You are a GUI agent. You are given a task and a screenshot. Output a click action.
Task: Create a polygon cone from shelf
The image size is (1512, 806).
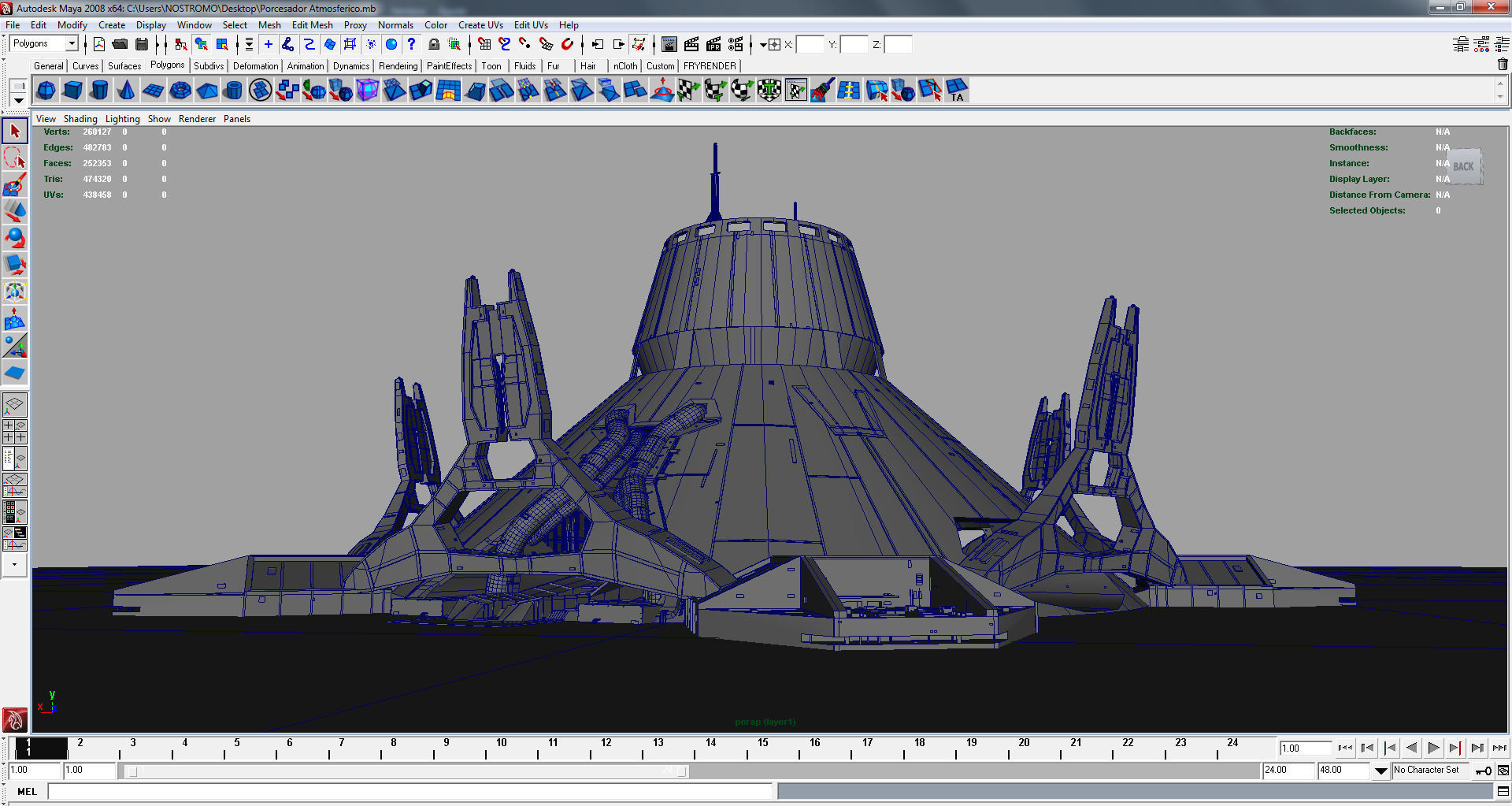tap(126, 90)
